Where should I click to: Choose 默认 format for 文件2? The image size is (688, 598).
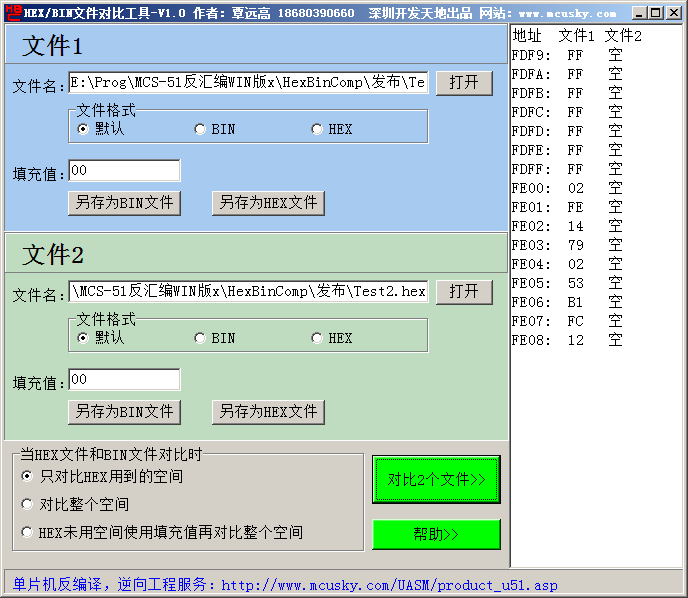(x=83, y=339)
